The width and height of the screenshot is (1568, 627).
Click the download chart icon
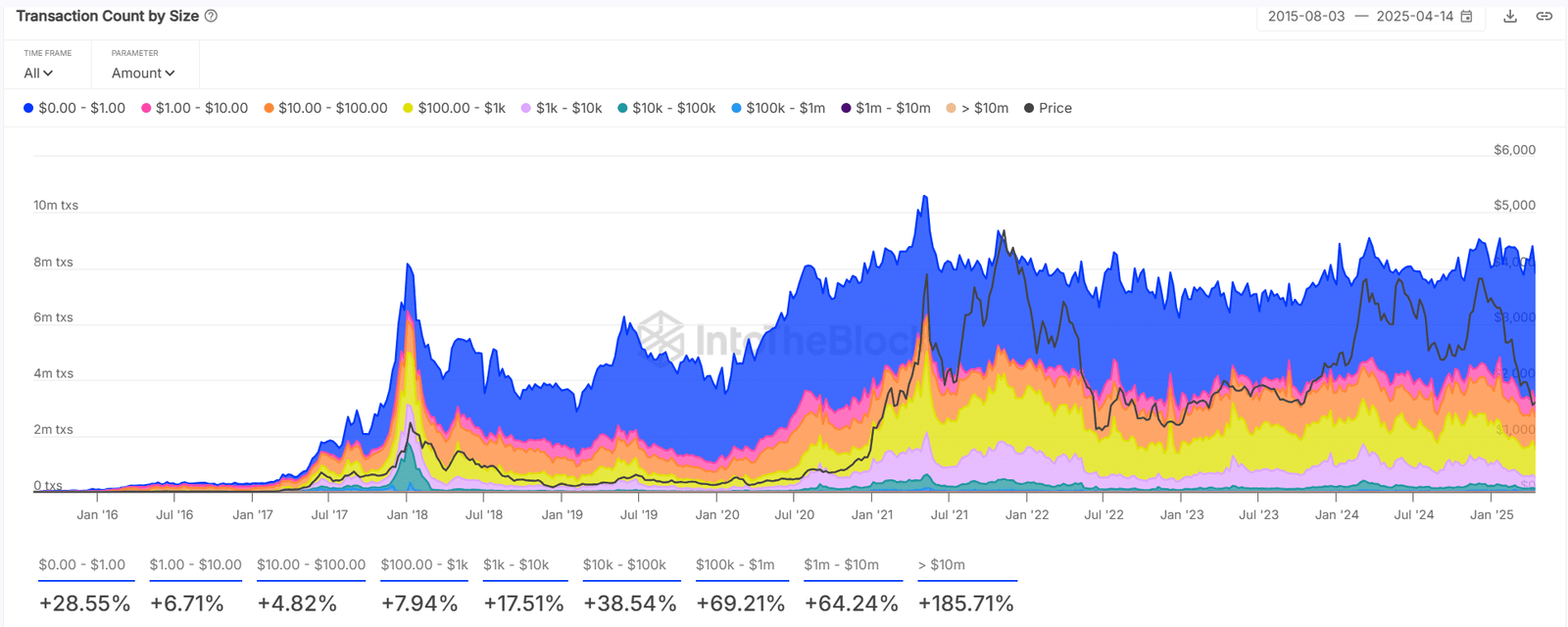1510,17
